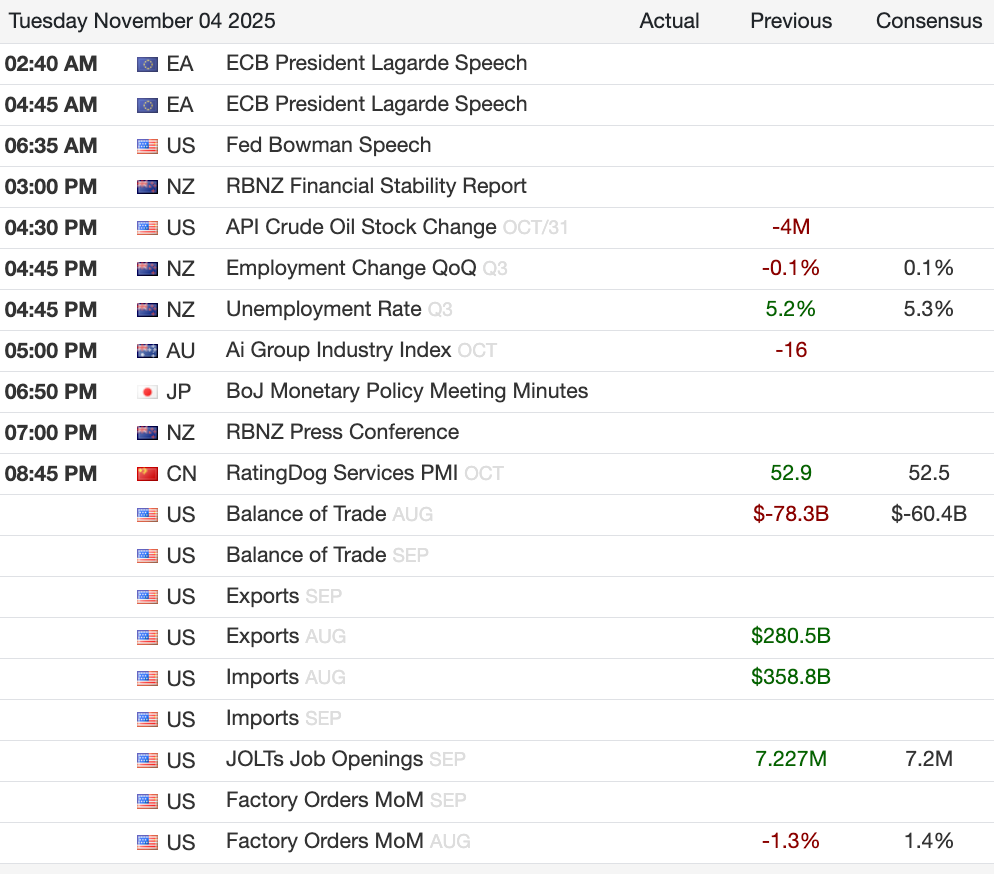This screenshot has height=874, width=994.
Task: Click NZ flag on RBNZ Financial Stability Report row
Action: (147, 187)
